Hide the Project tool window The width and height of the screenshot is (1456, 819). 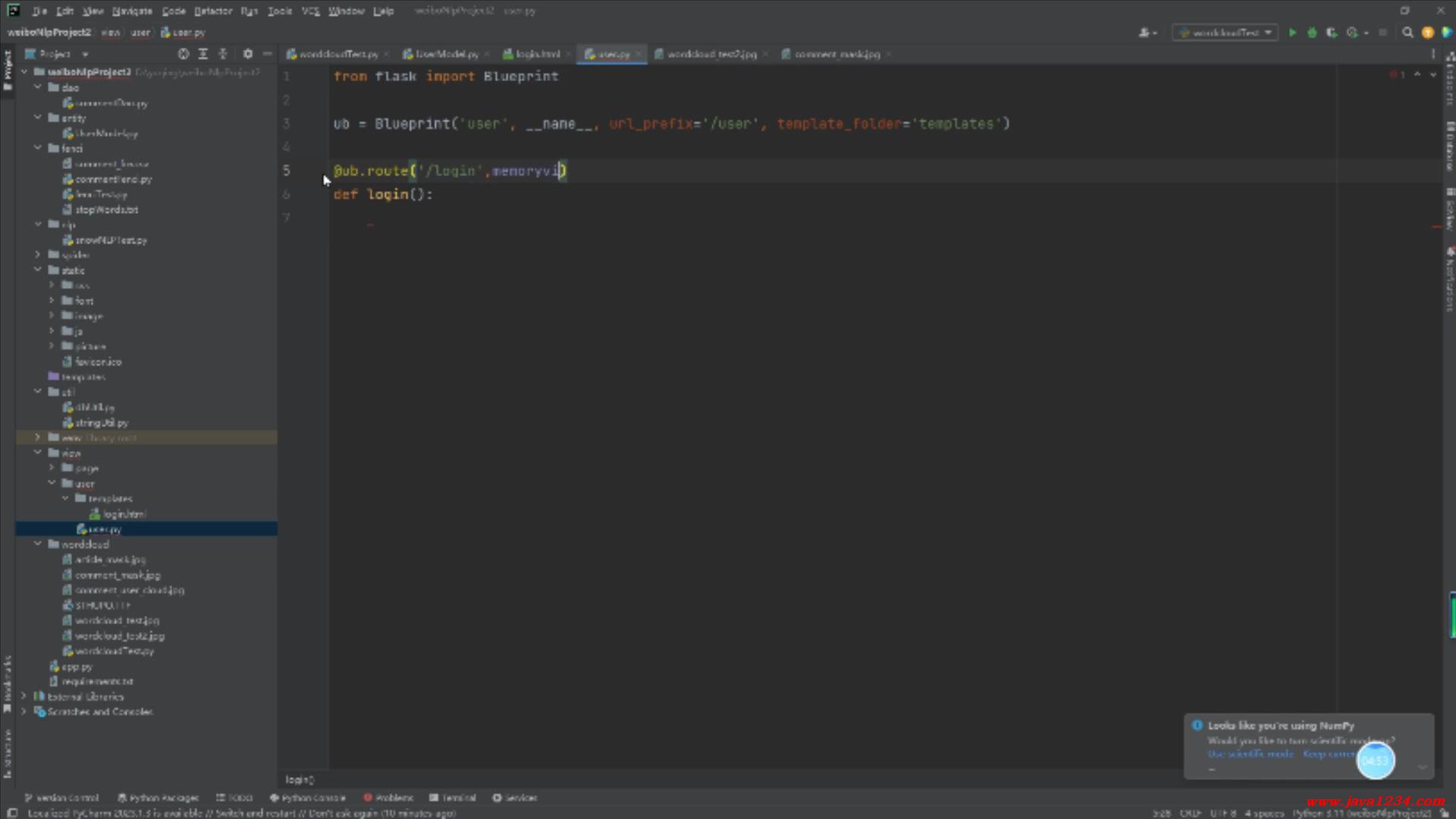click(267, 54)
